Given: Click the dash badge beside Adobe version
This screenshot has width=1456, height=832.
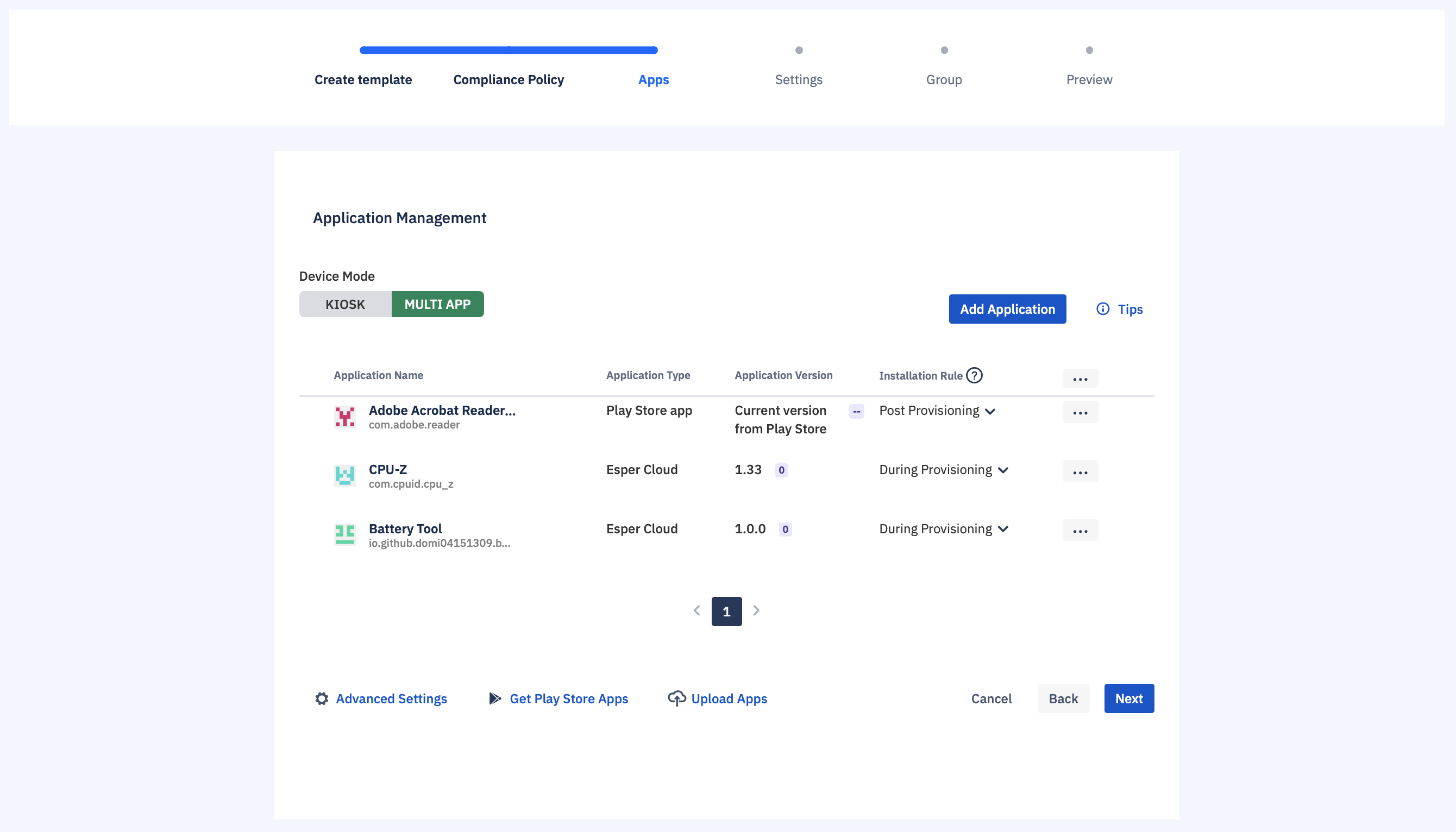Looking at the screenshot, I should [x=856, y=412].
